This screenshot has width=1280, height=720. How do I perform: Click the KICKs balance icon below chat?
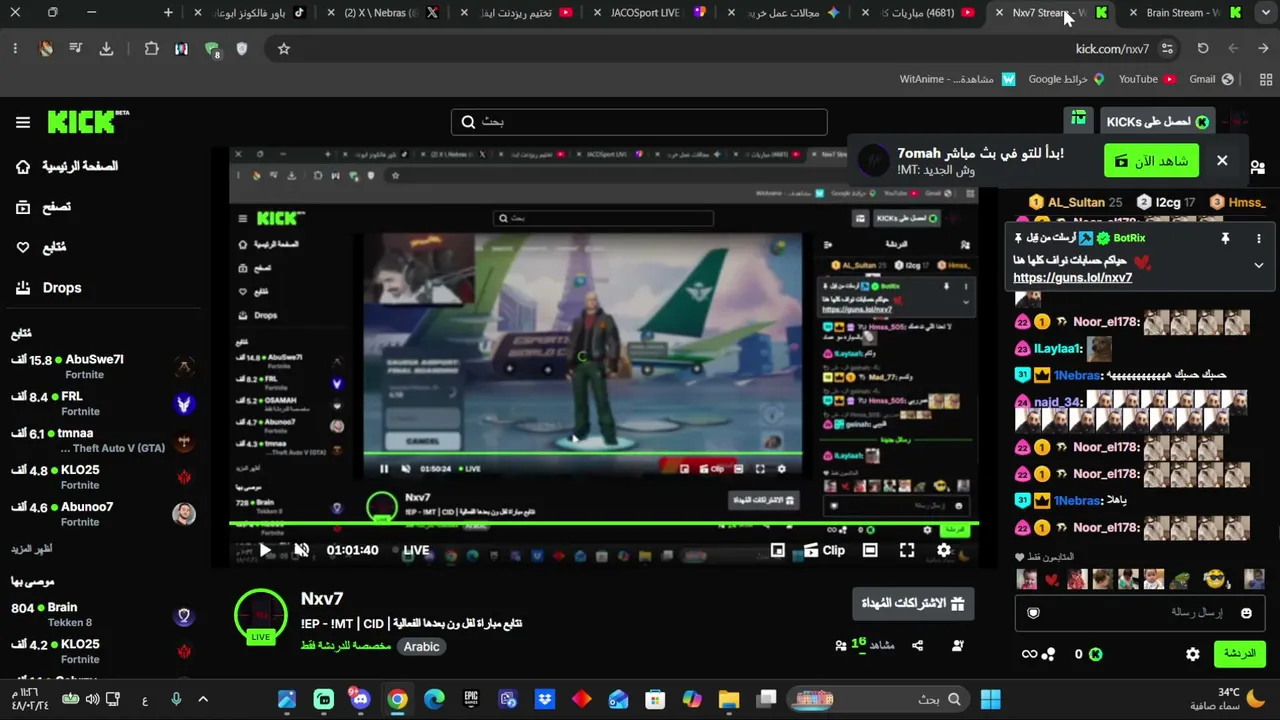1095,654
